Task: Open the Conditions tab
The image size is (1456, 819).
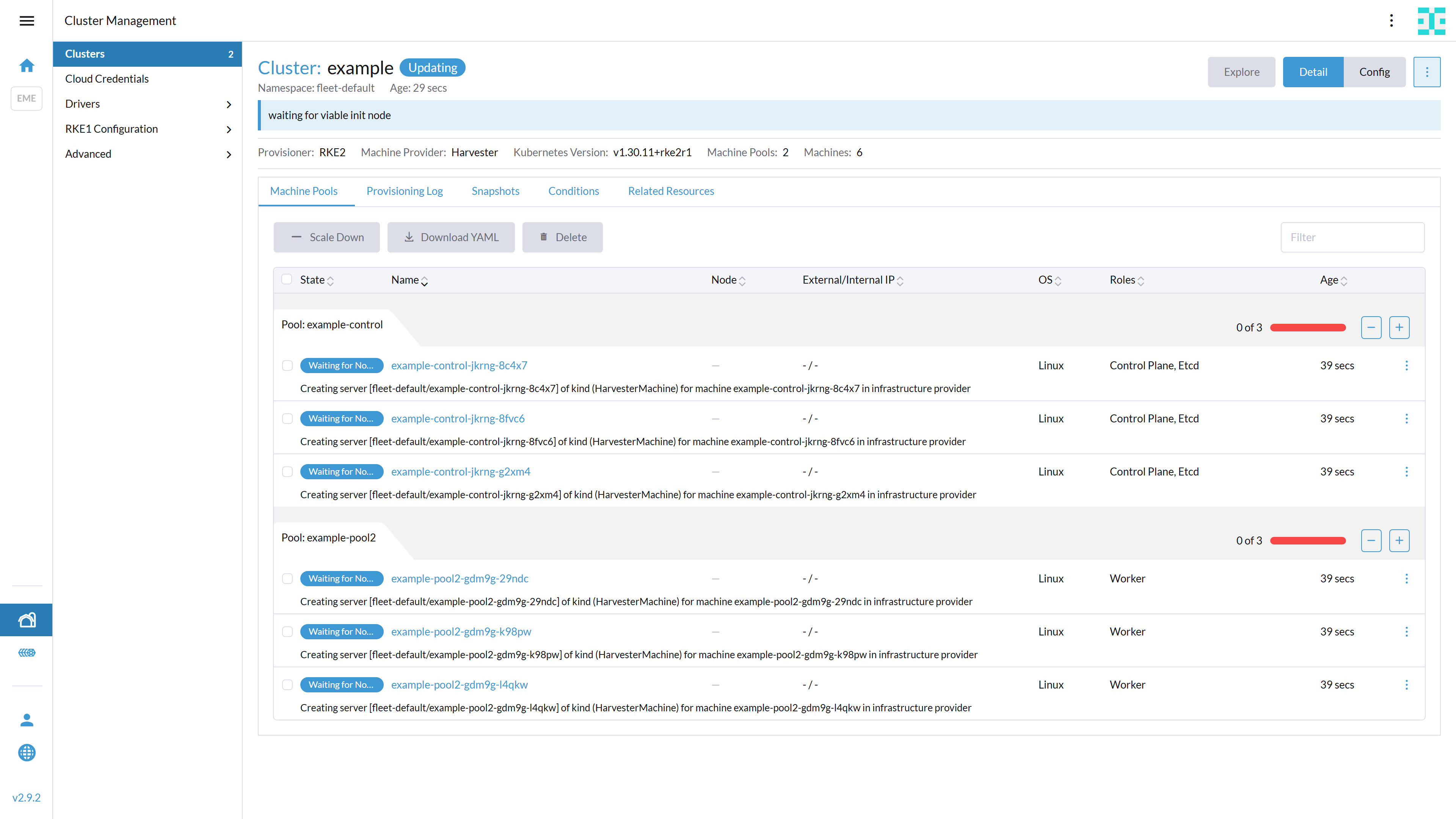Action: (x=574, y=191)
